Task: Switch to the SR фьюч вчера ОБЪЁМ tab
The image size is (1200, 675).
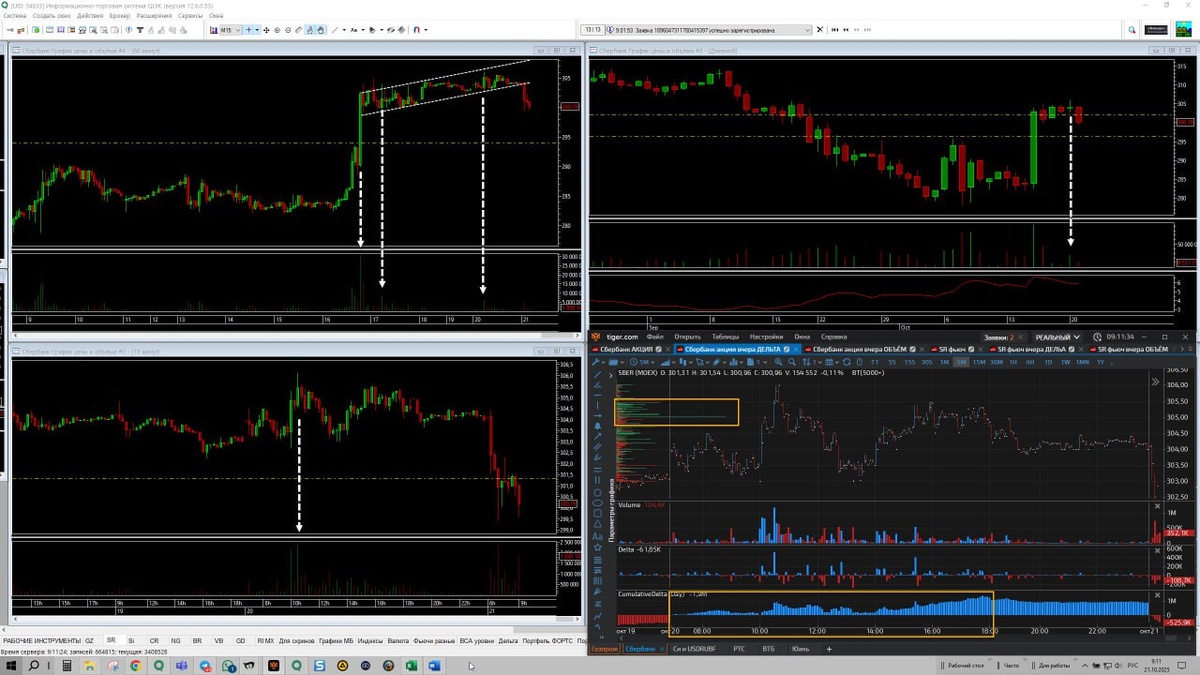Action: (1131, 349)
